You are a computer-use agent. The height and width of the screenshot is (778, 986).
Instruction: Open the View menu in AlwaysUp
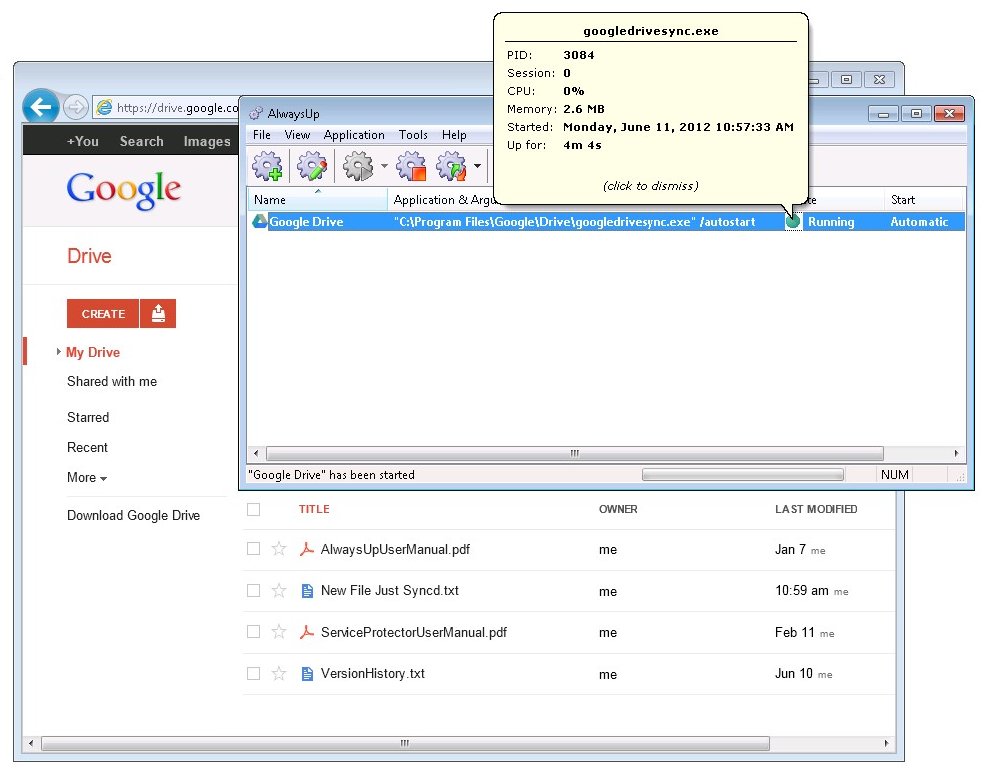coord(297,135)
